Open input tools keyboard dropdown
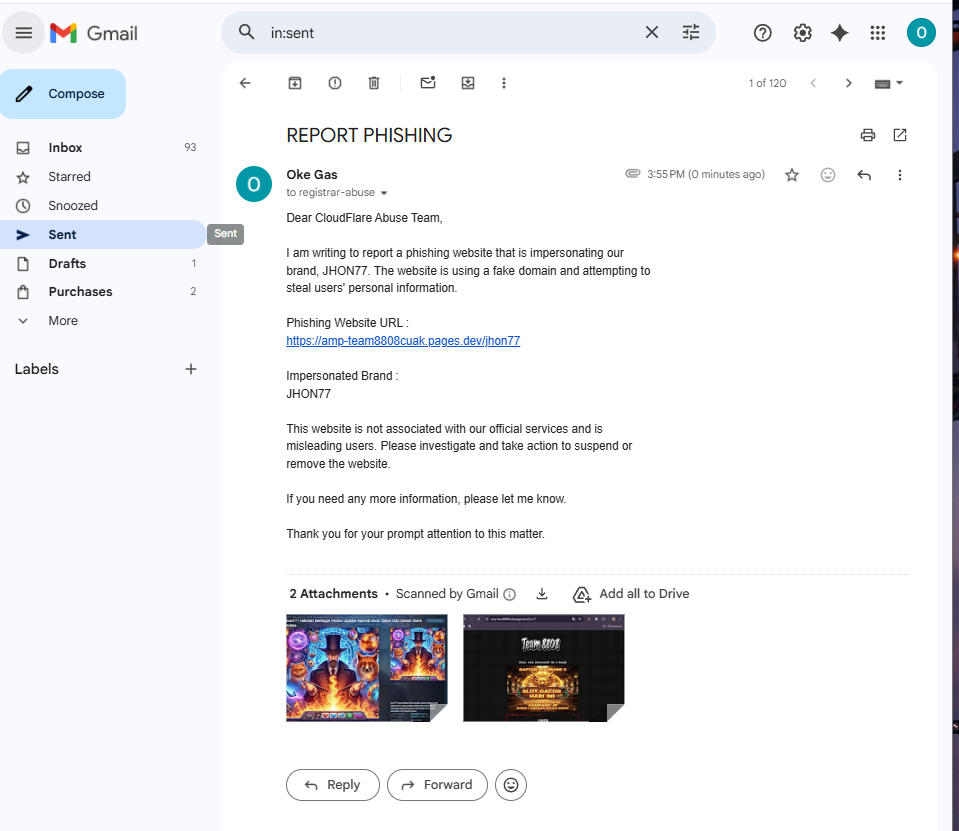The width and height of the screenshot is (959, 831). pos(889,83)
